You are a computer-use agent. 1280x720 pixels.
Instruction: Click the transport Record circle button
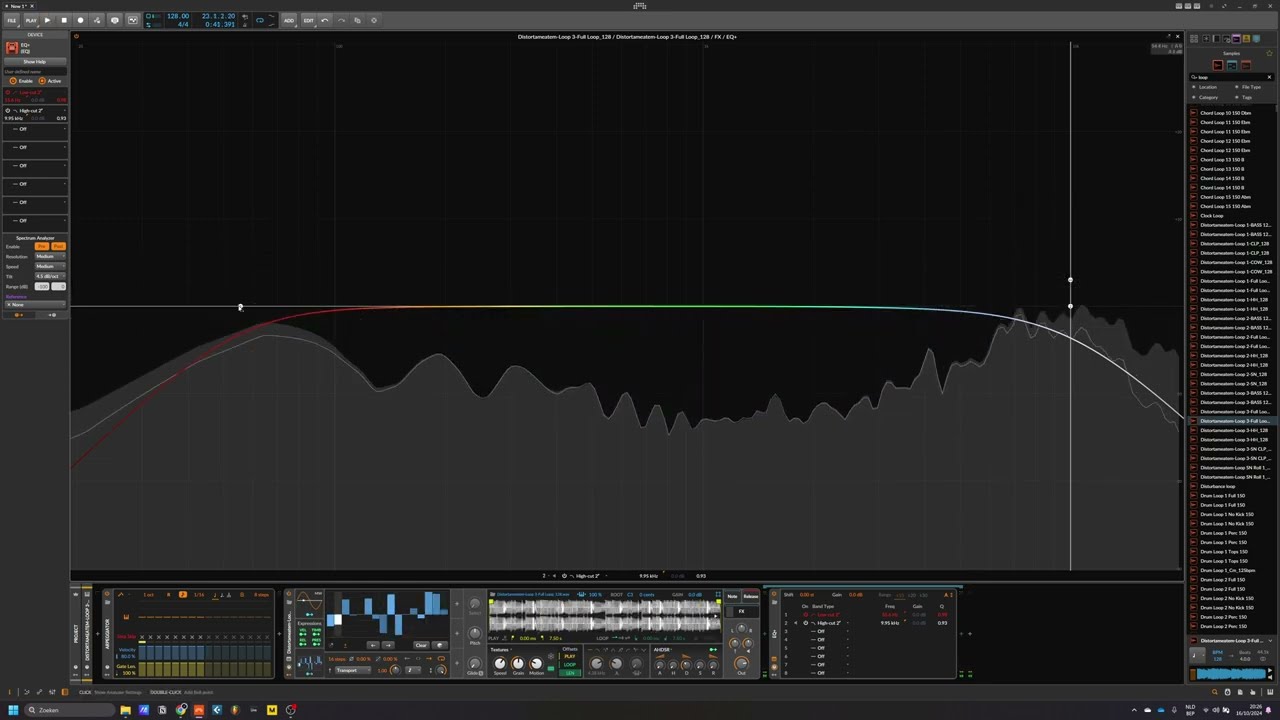point(81,20)
